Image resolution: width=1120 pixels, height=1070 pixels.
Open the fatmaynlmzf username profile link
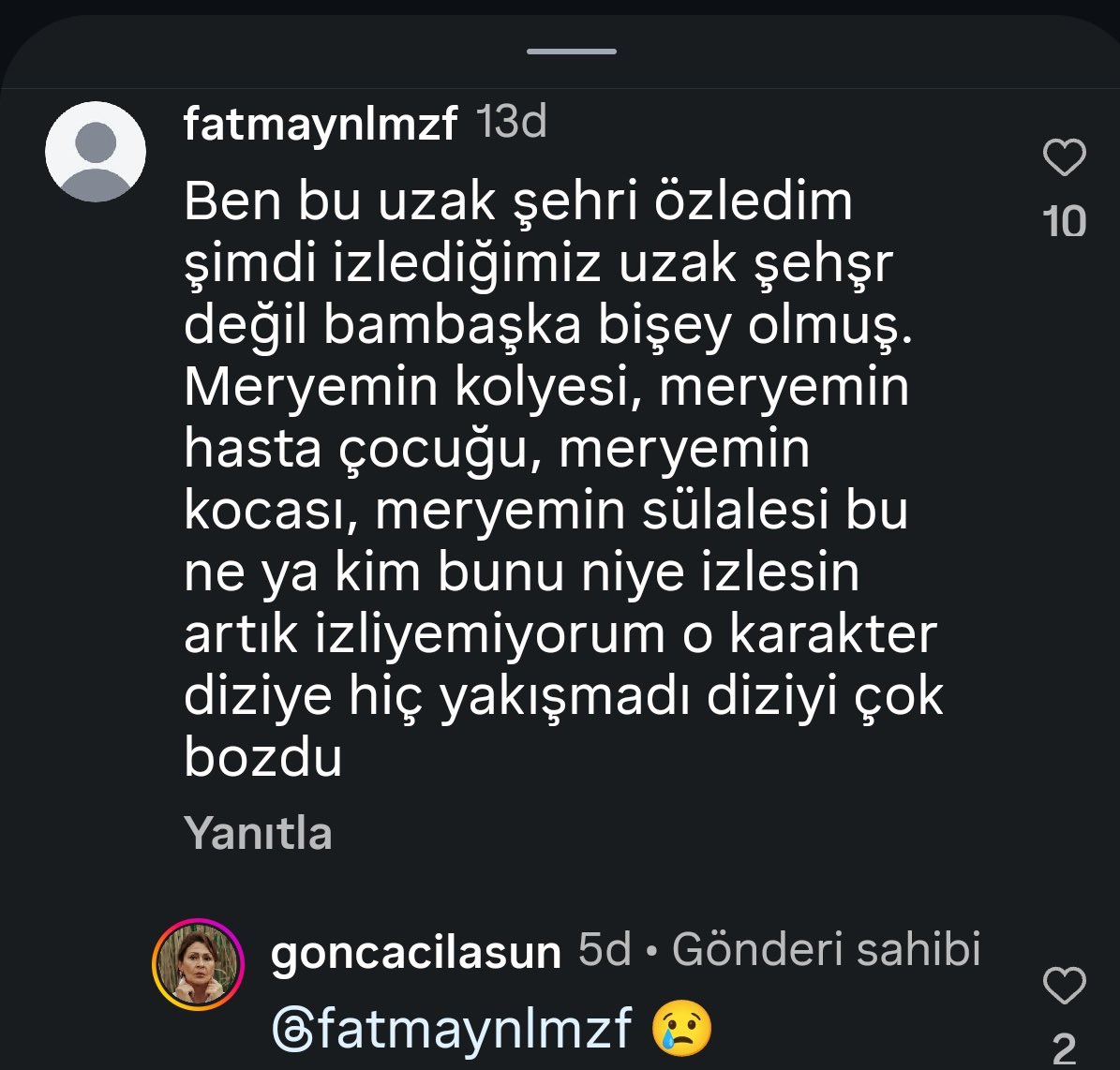pos(321,125)
